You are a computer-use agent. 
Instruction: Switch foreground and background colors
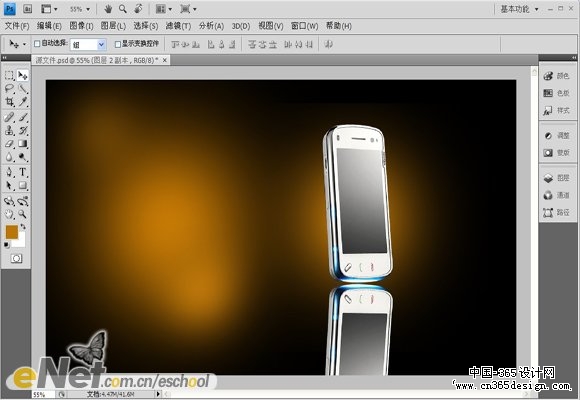click(23, 226)
